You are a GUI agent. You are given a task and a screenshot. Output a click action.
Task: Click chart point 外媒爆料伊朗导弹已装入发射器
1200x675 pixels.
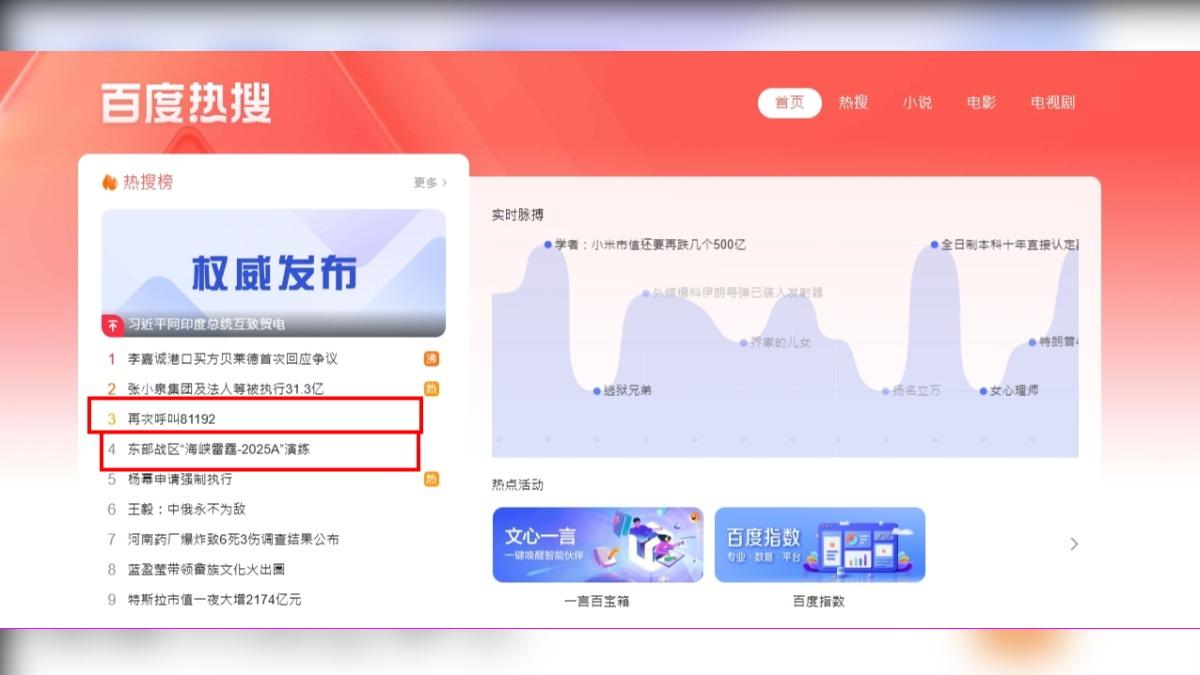(x=646, y=293)
